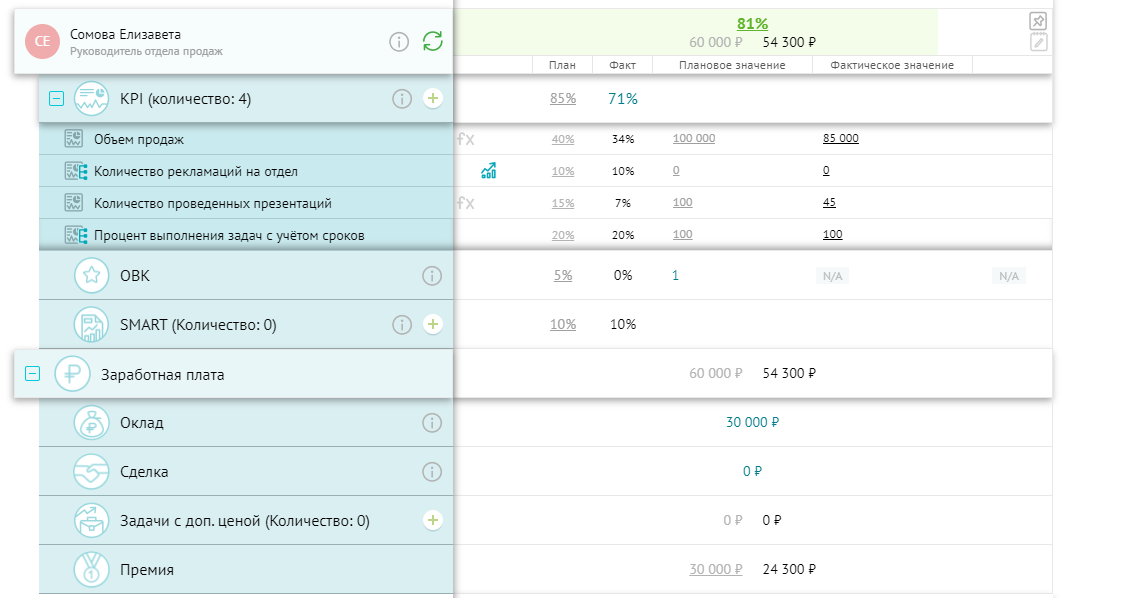Viewport: 1135px width, 598px height.
Task: Click the growth chart icon in Количество рекламаций row
Action: coord(489,171)
